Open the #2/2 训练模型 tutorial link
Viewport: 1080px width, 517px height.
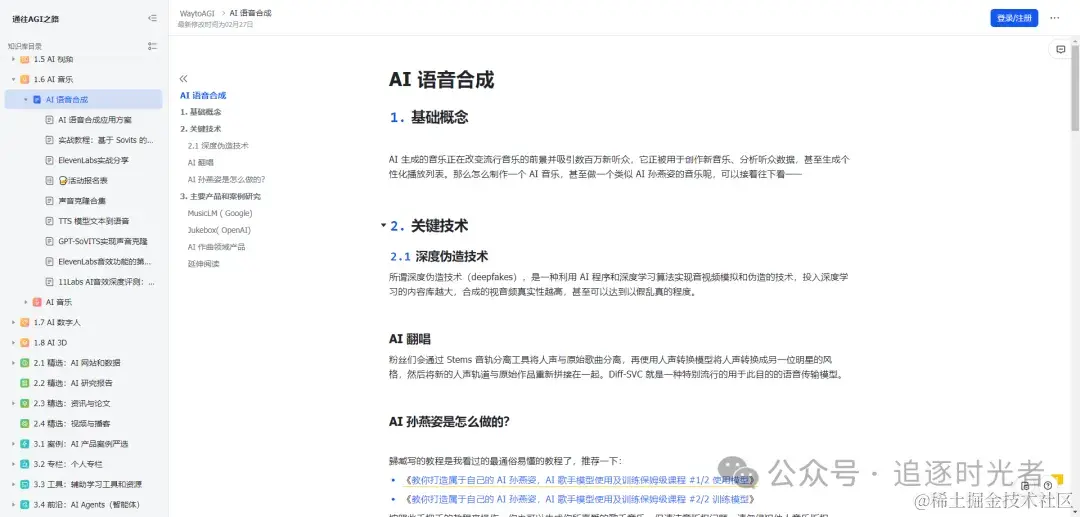tap(580, 498)
